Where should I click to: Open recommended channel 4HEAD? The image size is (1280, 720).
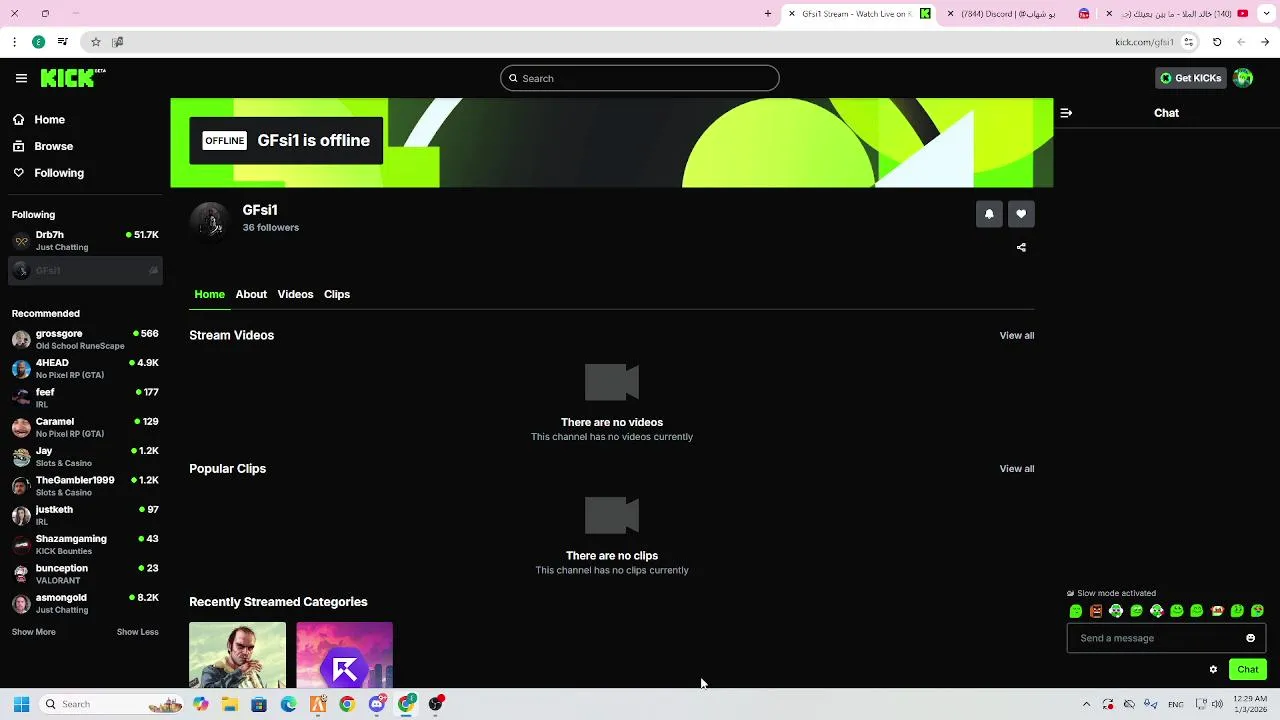pos(85,368)
